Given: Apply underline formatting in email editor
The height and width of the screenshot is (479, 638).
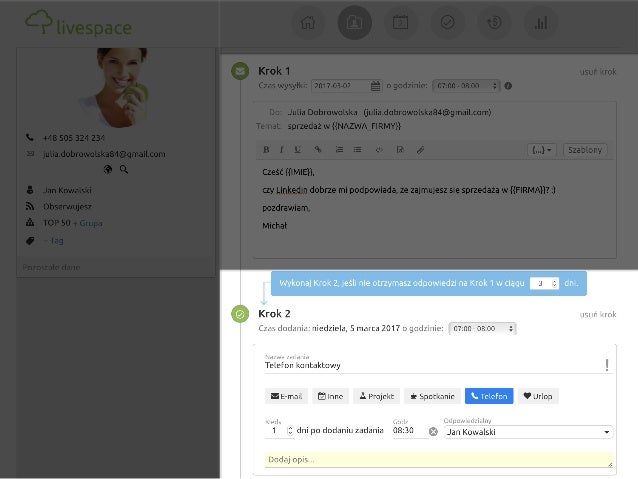Looking at the screenshot, I should 297,150.
